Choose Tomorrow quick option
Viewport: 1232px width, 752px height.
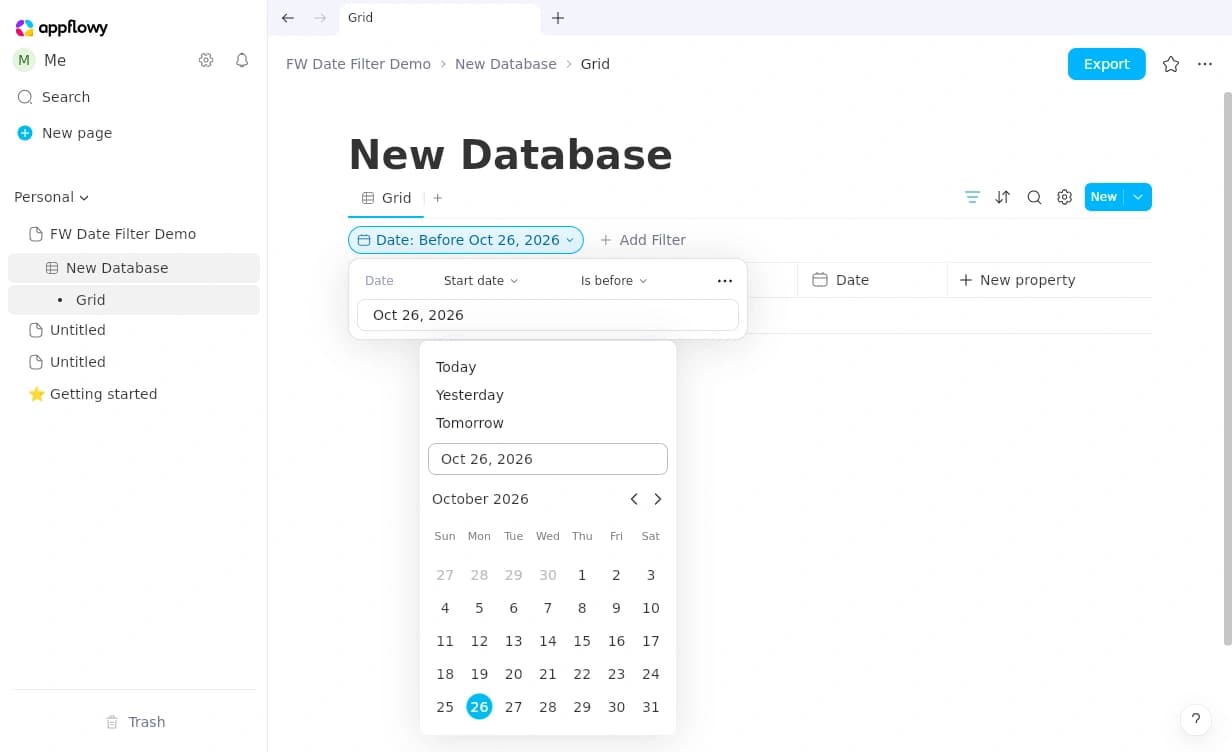(x=548, y=423)
